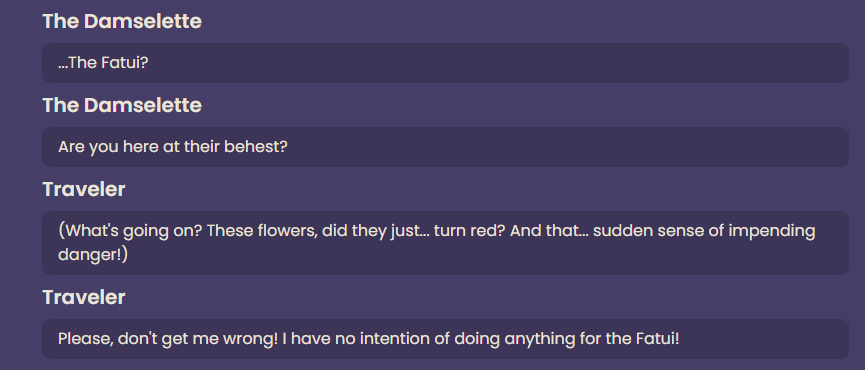Select the "Please, don't get me wrong!" dialogue box
This screenshot has height=370, width=865.
tap(445, 339)
